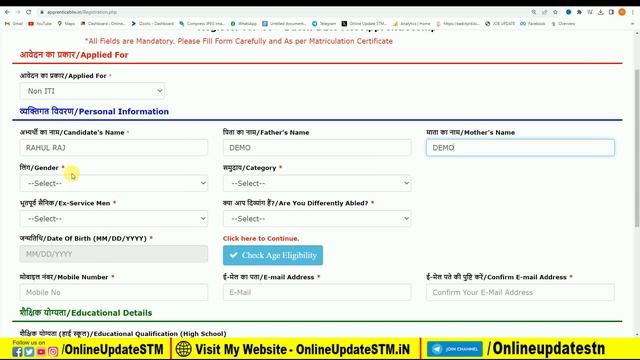Open the Compress JPEG bookmark

tap(202, 24)
